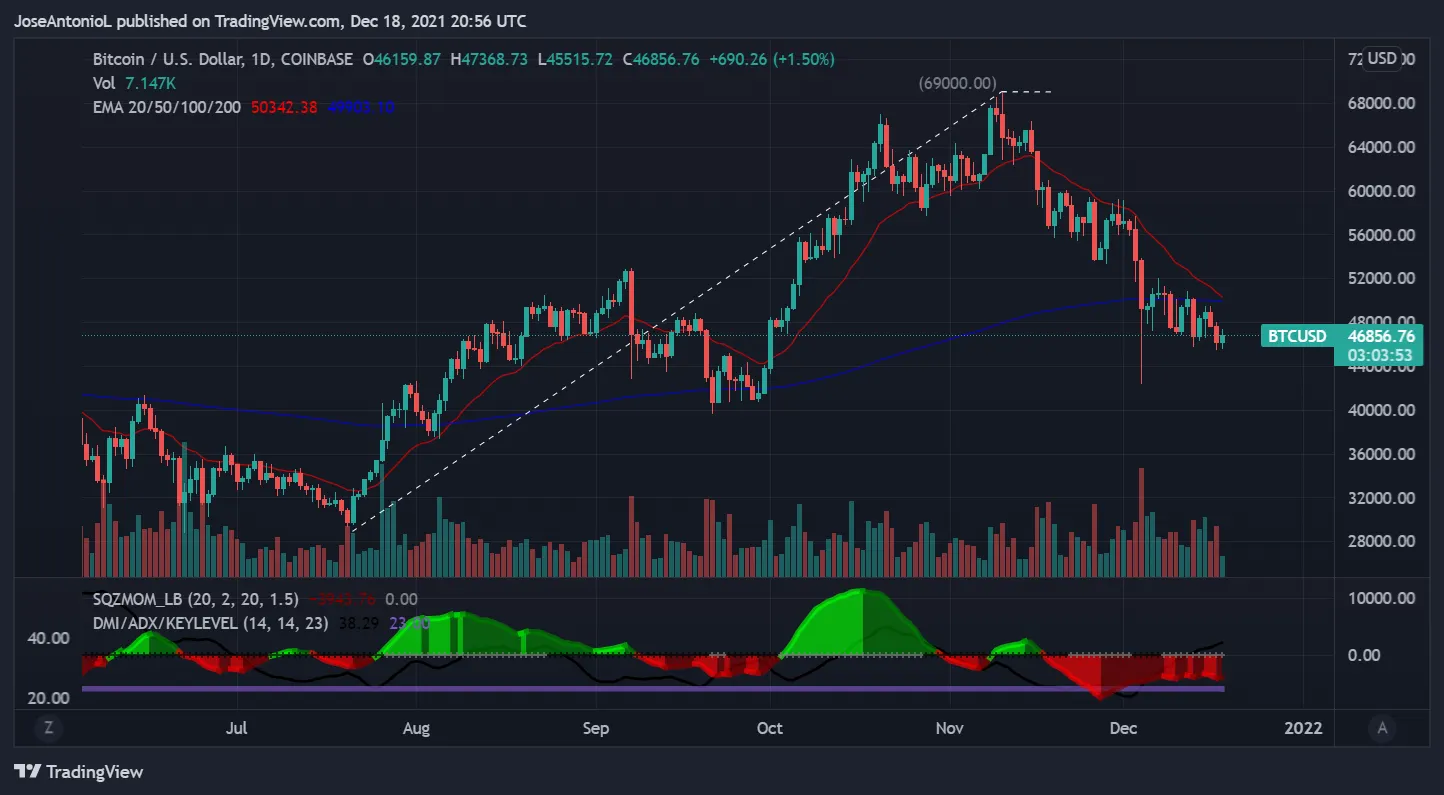The image size is (1444, 795).
Task: Click the BTCUSD price label
Action: [x=1297, y=336]
